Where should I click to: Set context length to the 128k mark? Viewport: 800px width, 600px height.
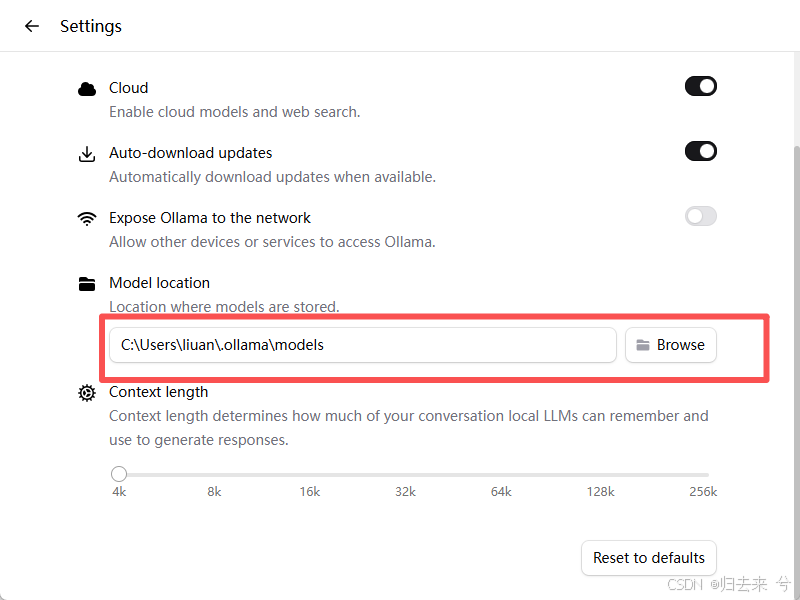601,475
